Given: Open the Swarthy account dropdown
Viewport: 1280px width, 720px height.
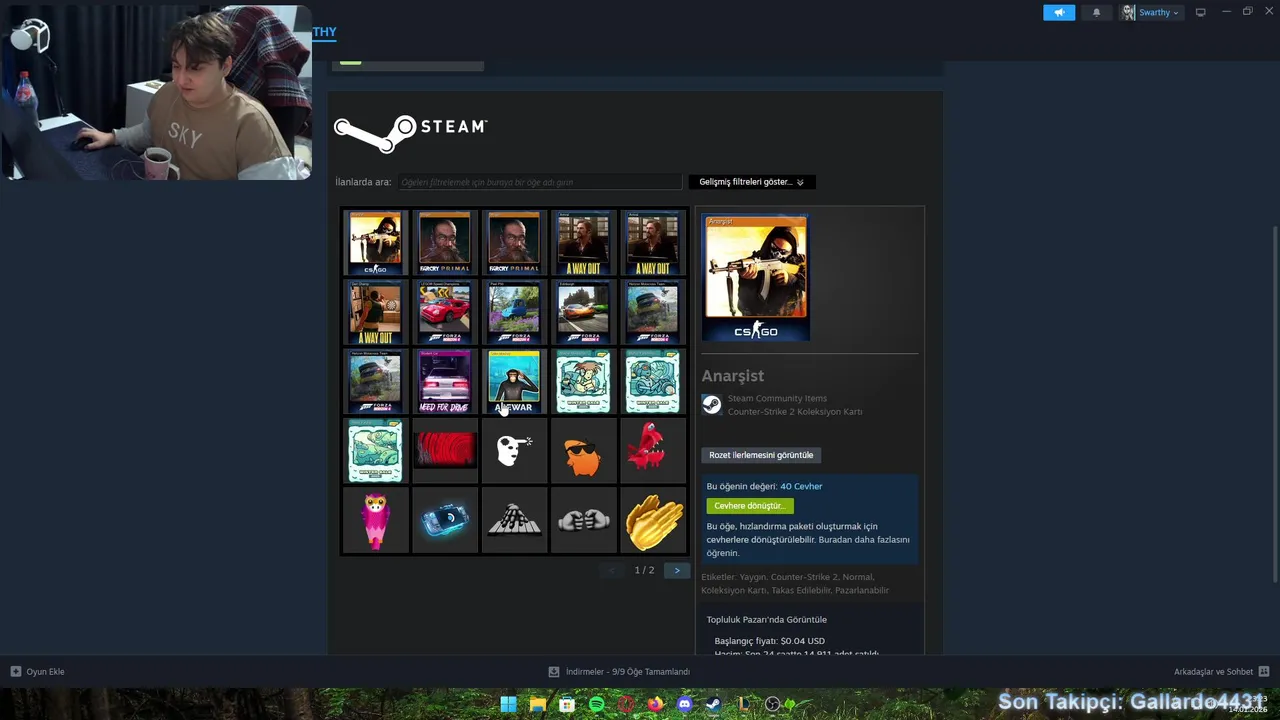Looking at the screenshot, I should coord(1150,12).
